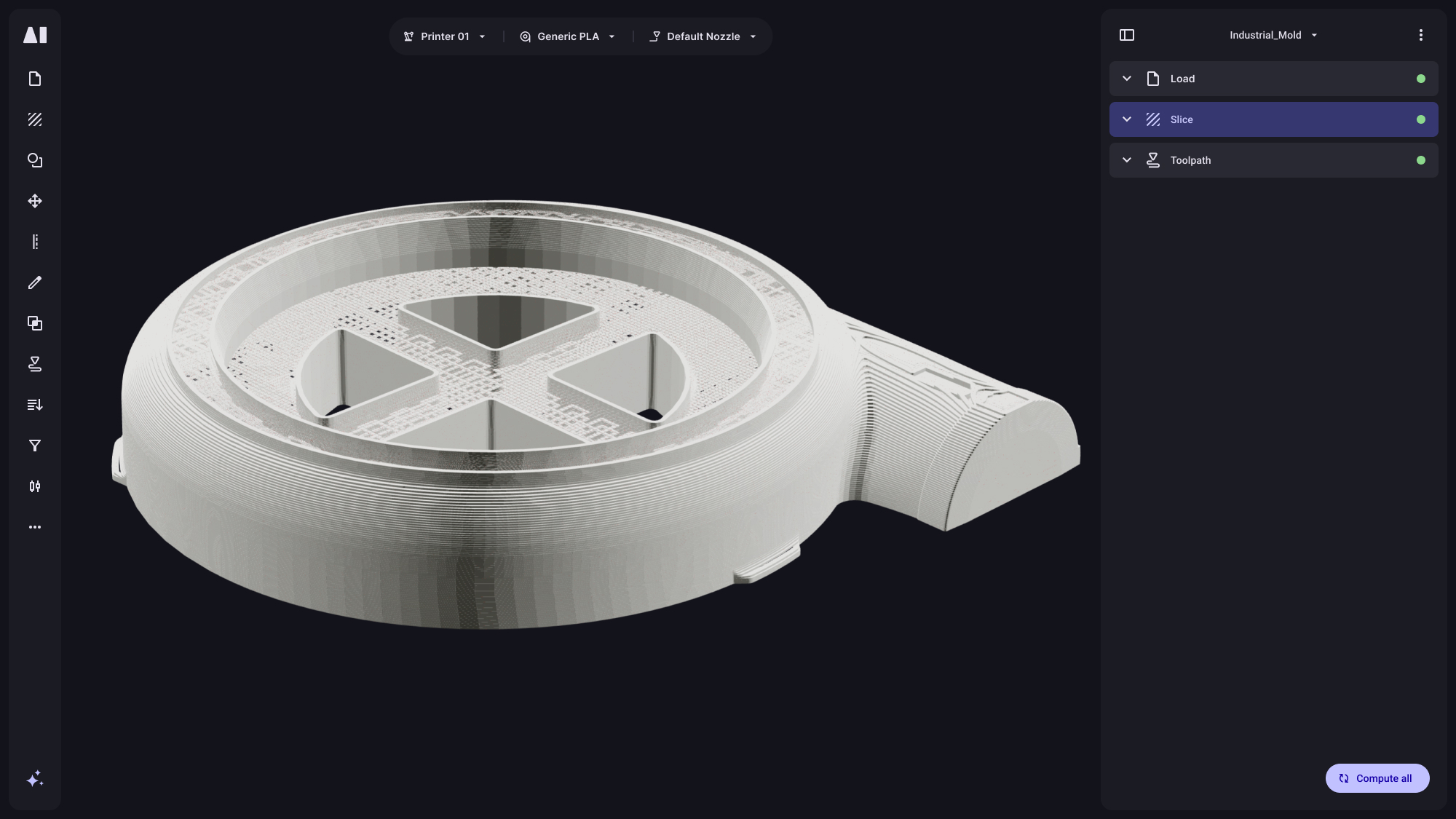Screen dimensions: 1456x819
Task: Select the Slice step row
Action: click(x=1273, y=119)
